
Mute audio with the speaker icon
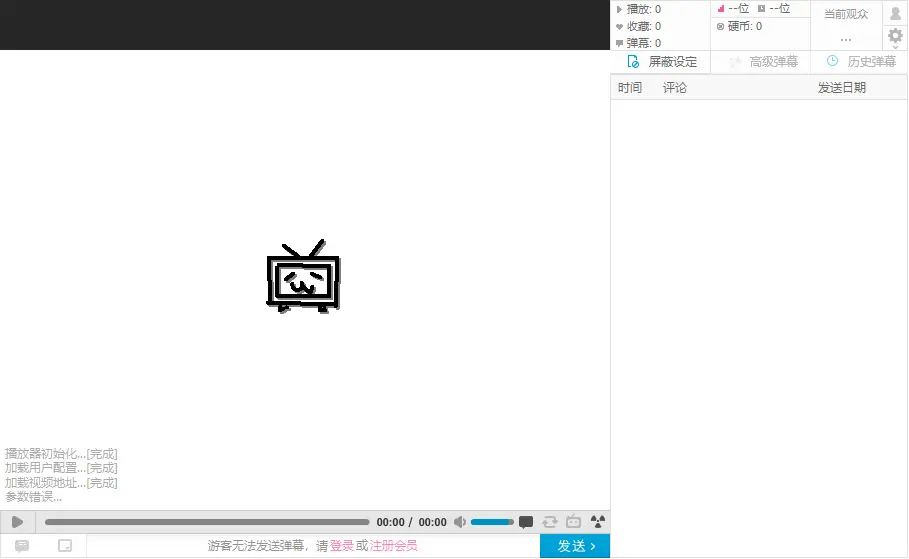459,522
